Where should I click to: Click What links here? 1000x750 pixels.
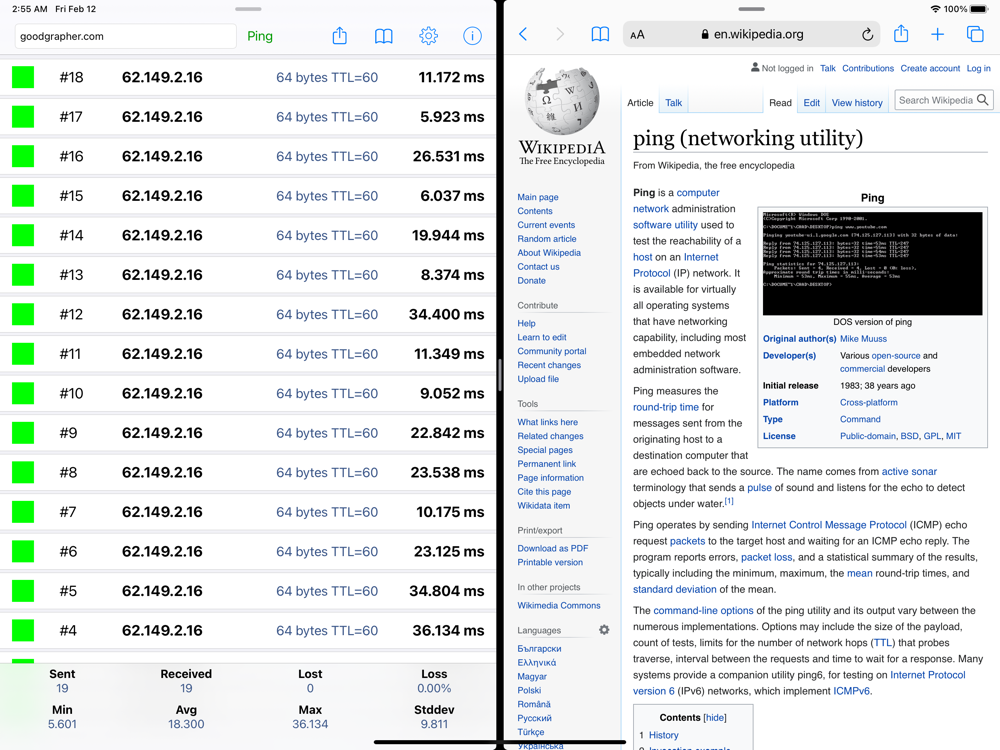click(x=547, y=422)
